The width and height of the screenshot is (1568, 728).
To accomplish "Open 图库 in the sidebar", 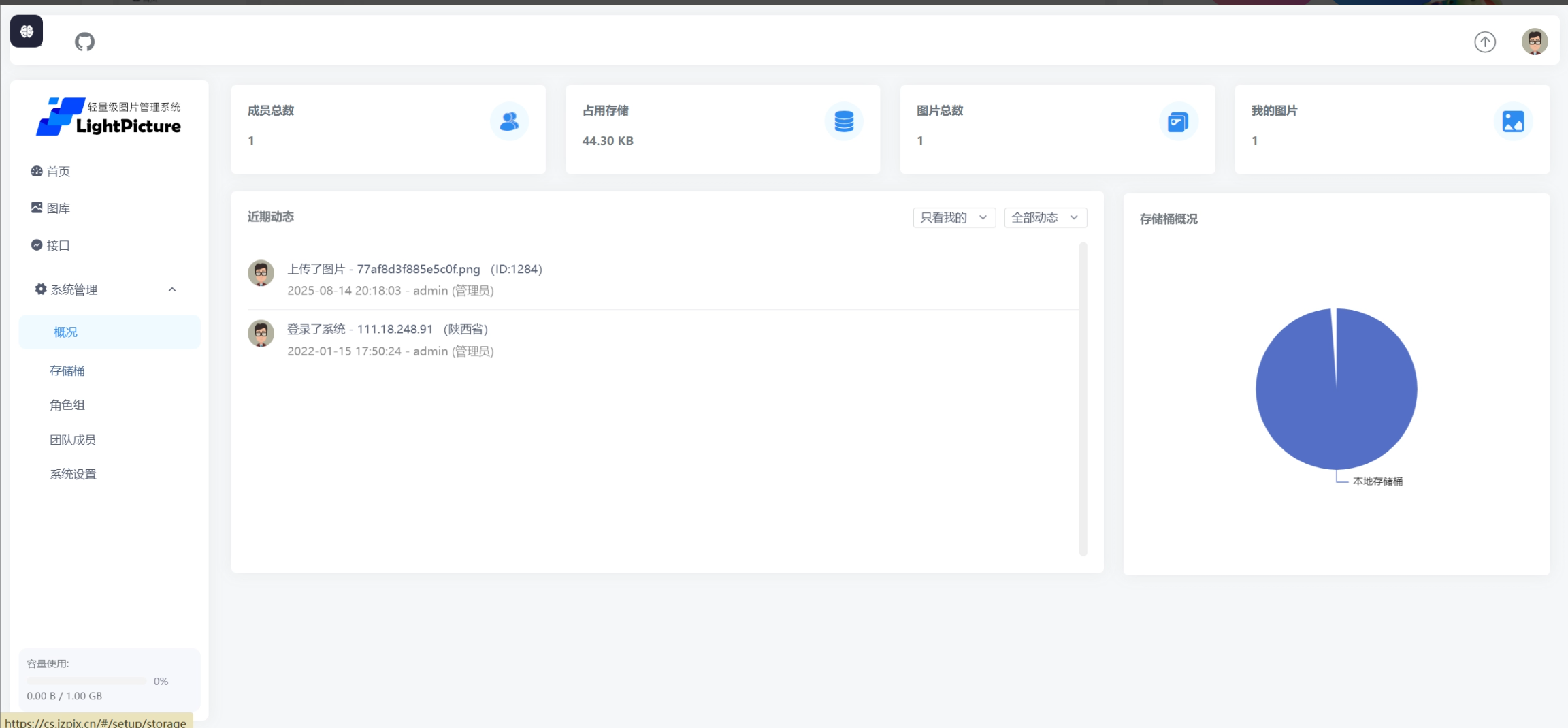I will click(58, 208).
